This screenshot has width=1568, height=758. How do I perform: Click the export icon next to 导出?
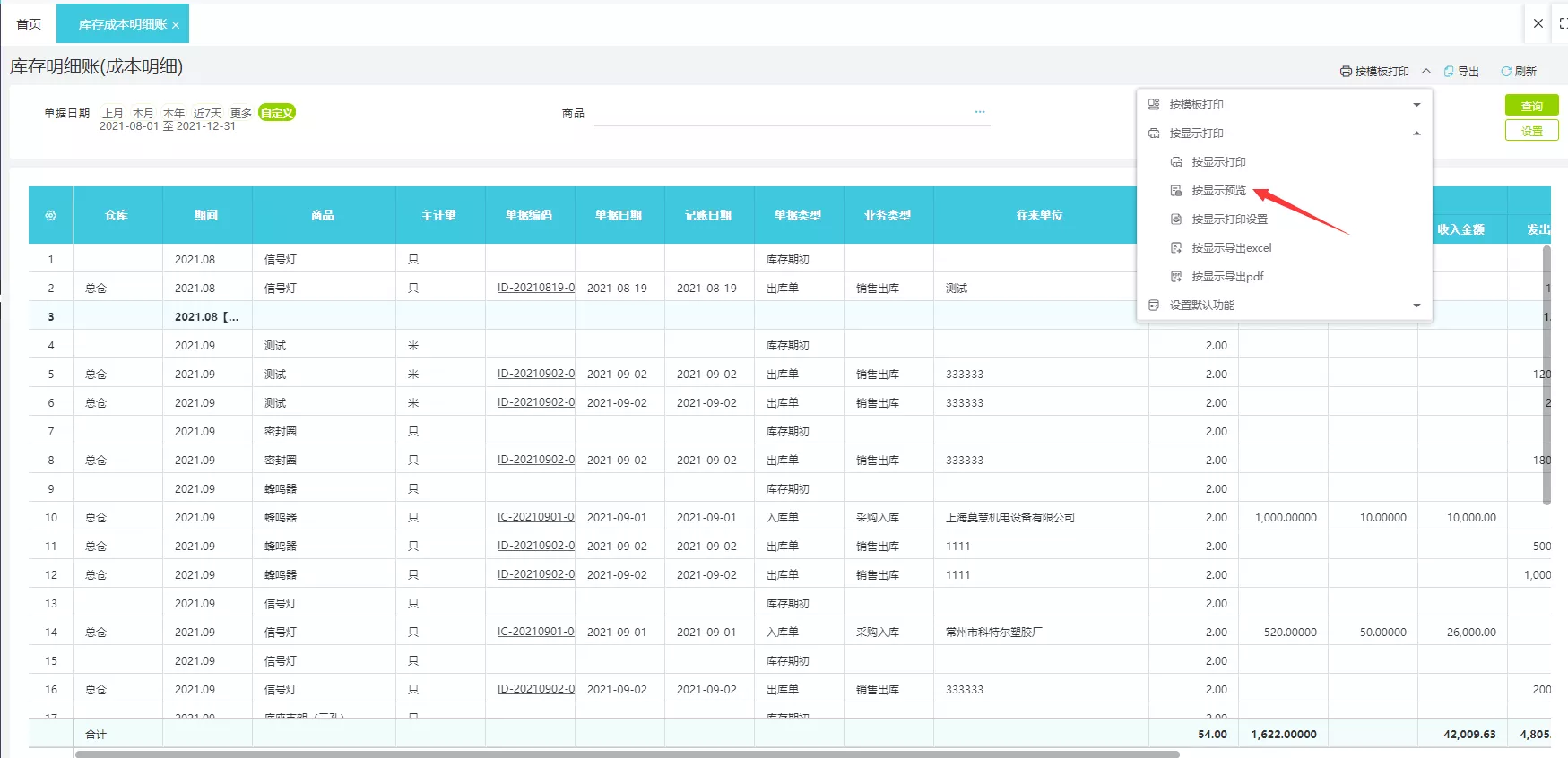pyautogui.click(x=1449, y=72)
